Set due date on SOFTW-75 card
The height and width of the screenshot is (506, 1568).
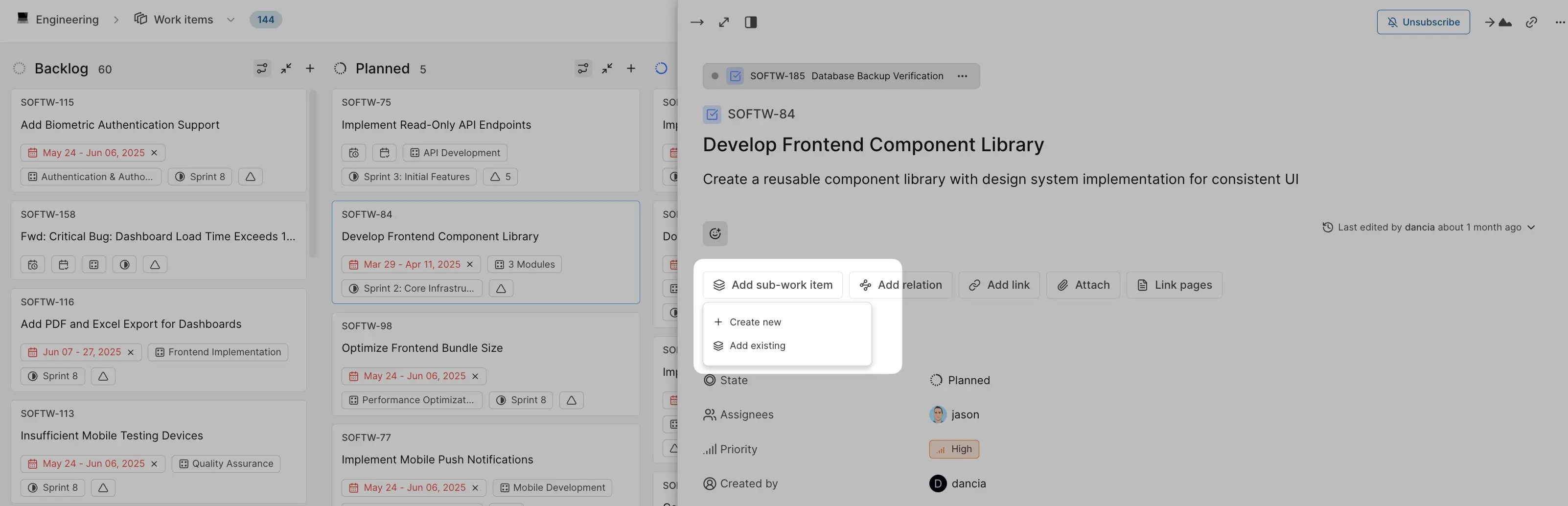coord(384,153)
